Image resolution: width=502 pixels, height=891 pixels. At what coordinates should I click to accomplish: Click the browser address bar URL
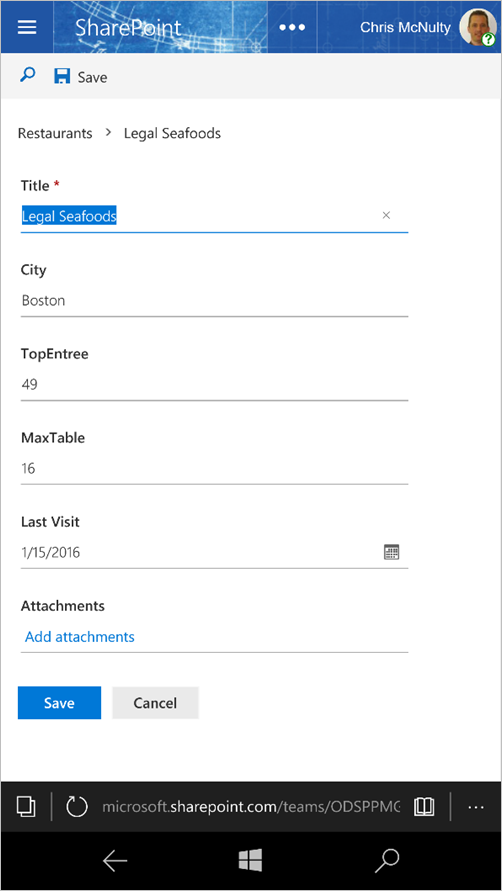coord(251,806)
